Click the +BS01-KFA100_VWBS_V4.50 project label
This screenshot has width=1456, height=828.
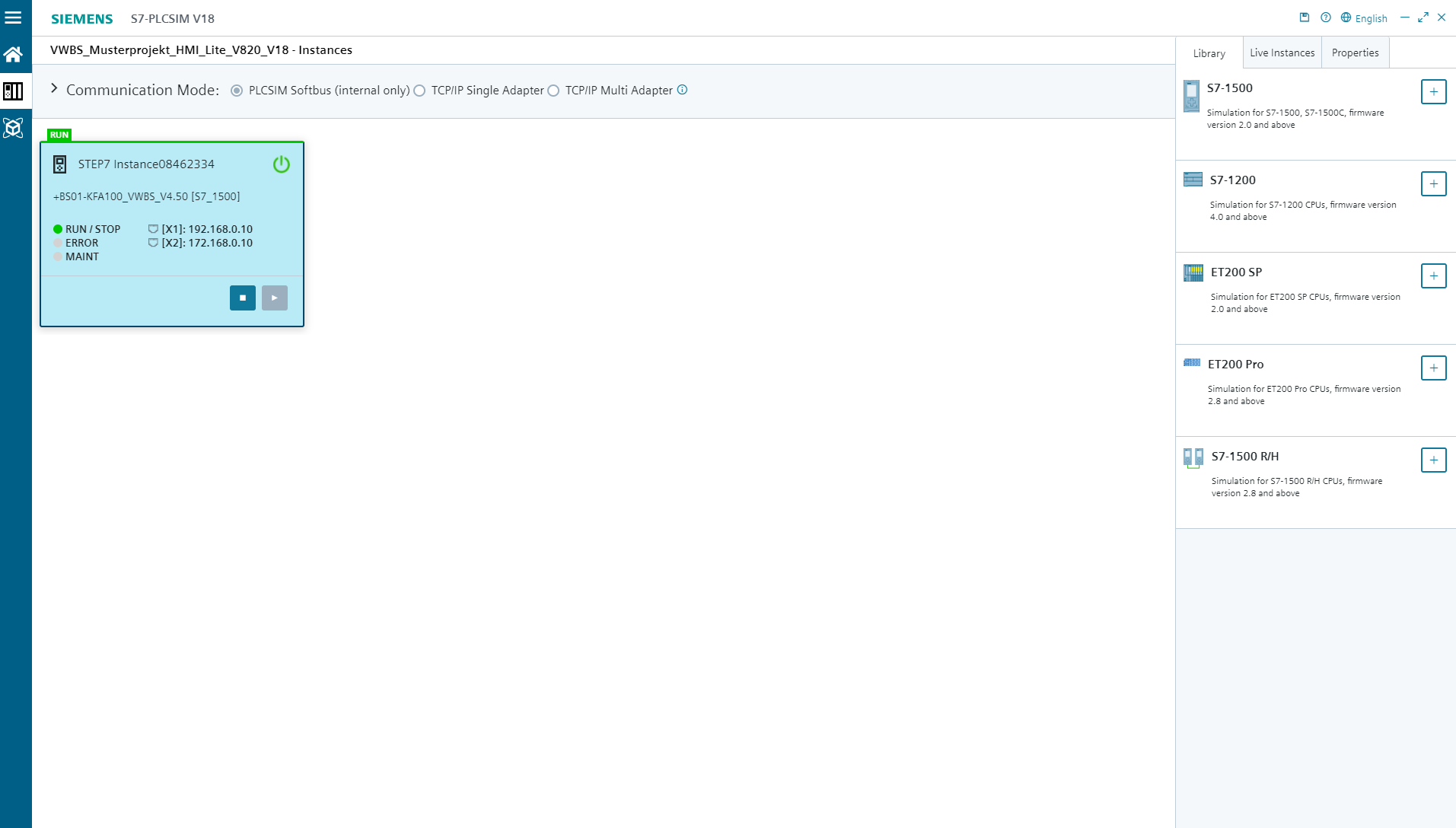(x=146, y=196)
